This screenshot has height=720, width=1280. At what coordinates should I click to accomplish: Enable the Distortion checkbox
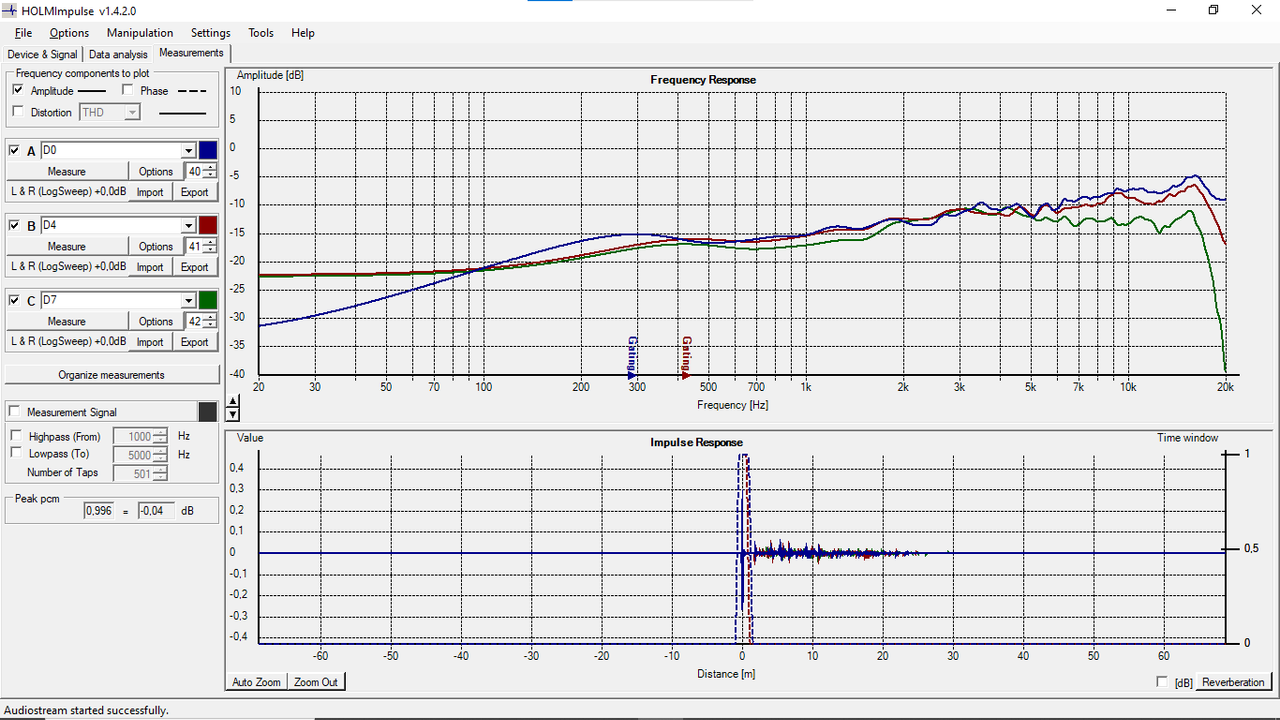18,112
